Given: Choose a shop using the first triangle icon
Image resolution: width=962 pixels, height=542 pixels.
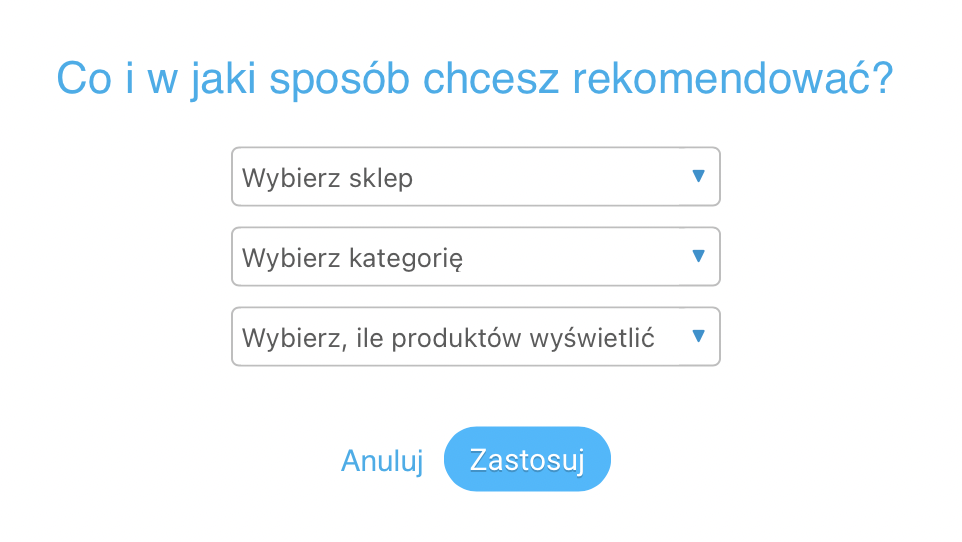Looking at the screenshot, I should pyautogui.click(x=698, y=176).
